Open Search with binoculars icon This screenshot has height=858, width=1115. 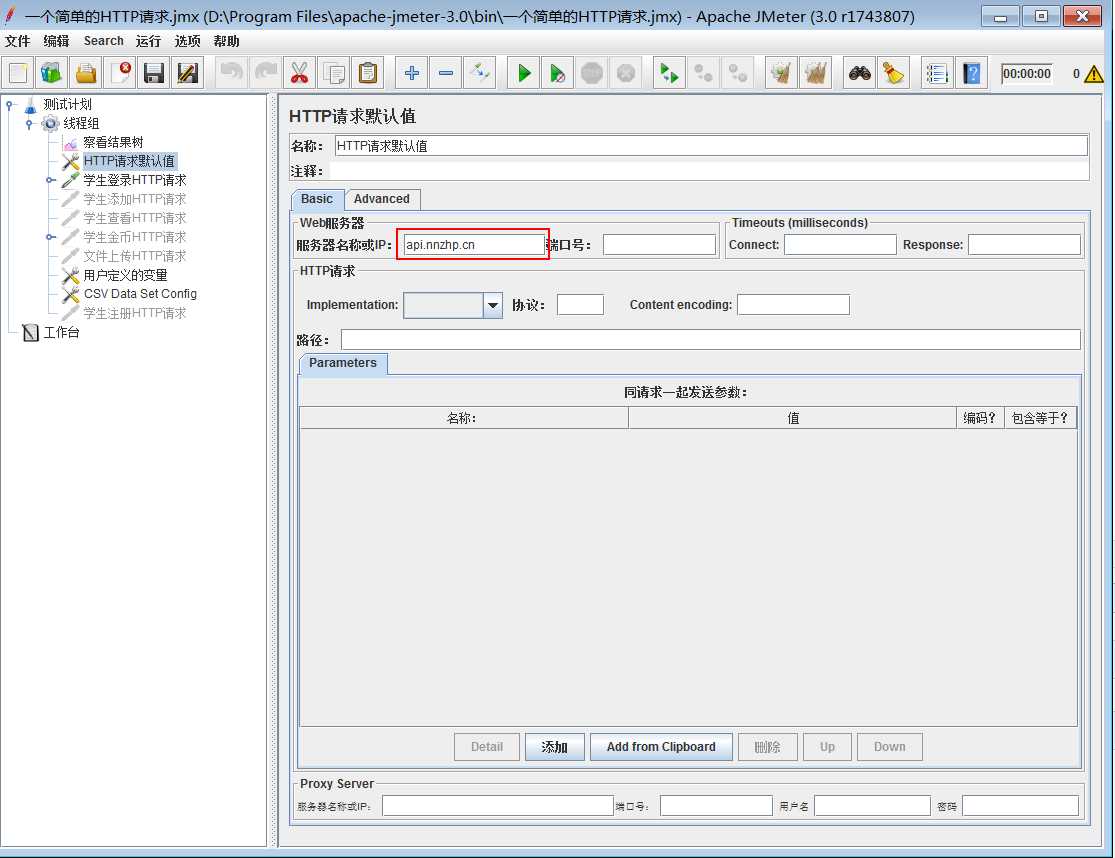860,73
